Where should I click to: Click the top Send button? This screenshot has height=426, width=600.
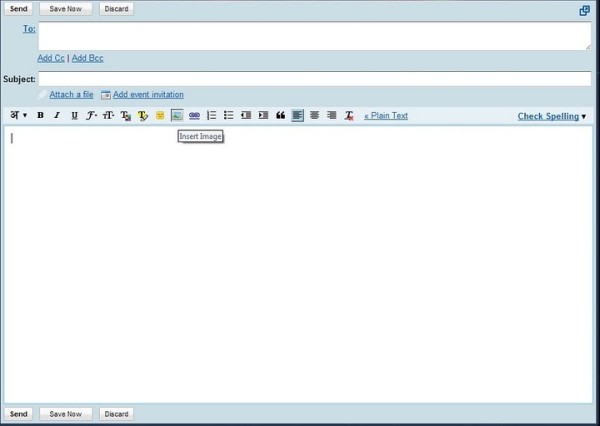tap(18, 9)
